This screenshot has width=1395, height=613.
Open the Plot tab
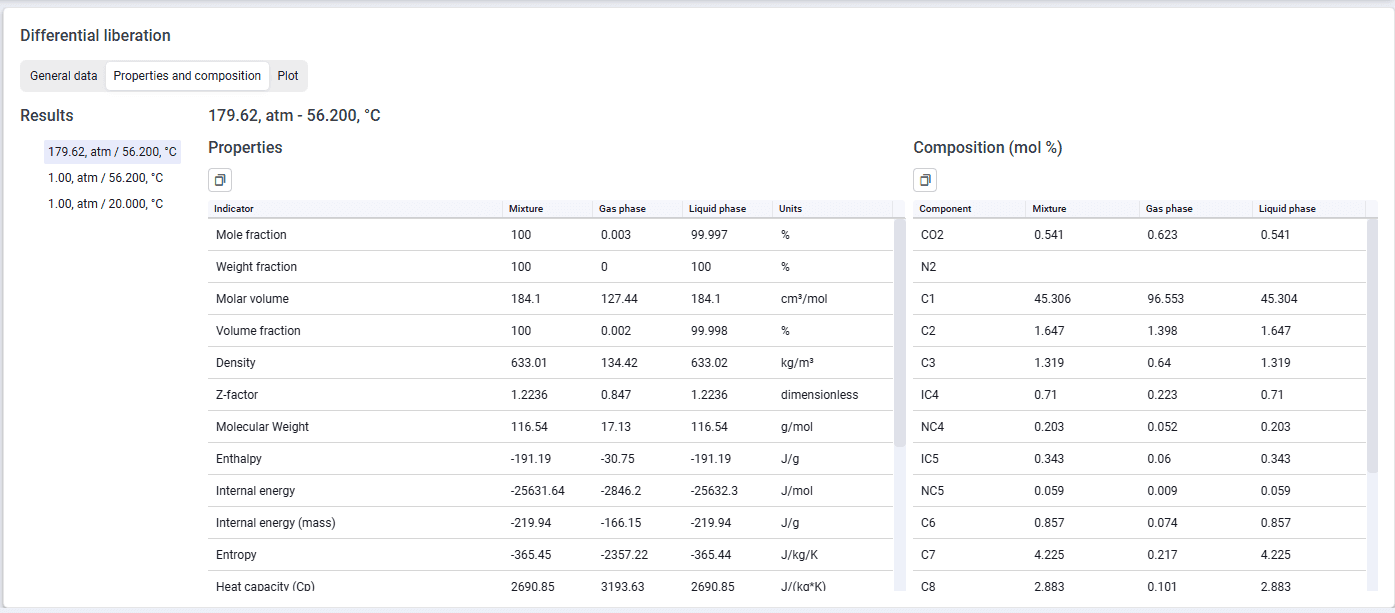[x=288, y=76]
